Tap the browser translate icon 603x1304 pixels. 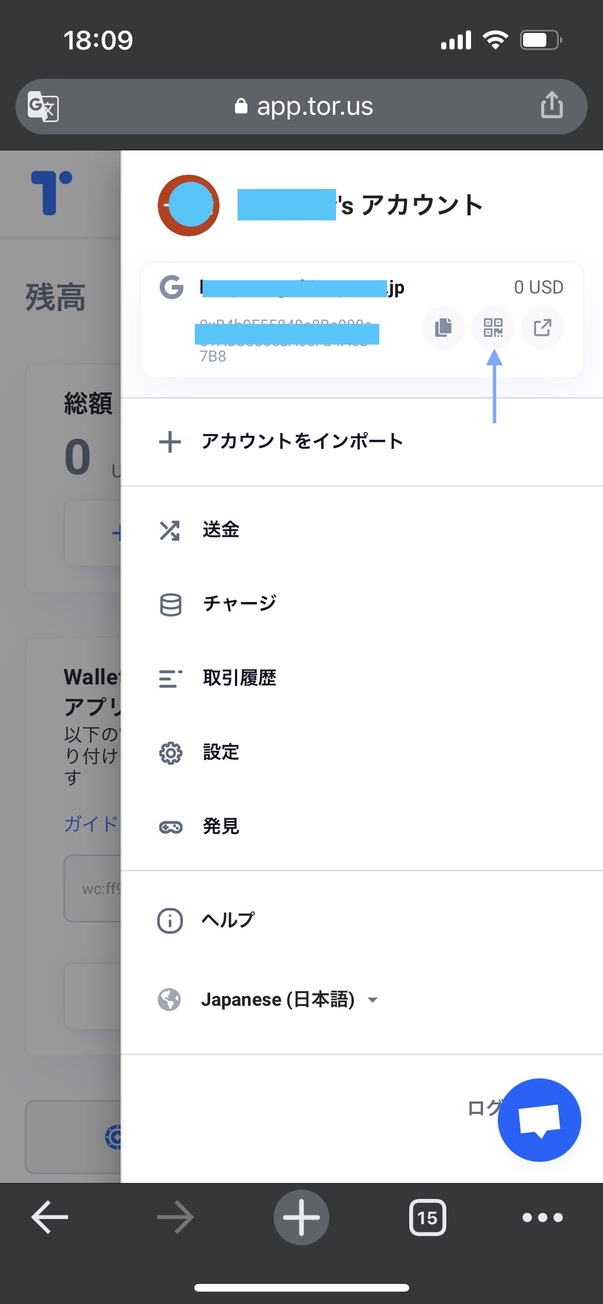(x=43, y=106)
